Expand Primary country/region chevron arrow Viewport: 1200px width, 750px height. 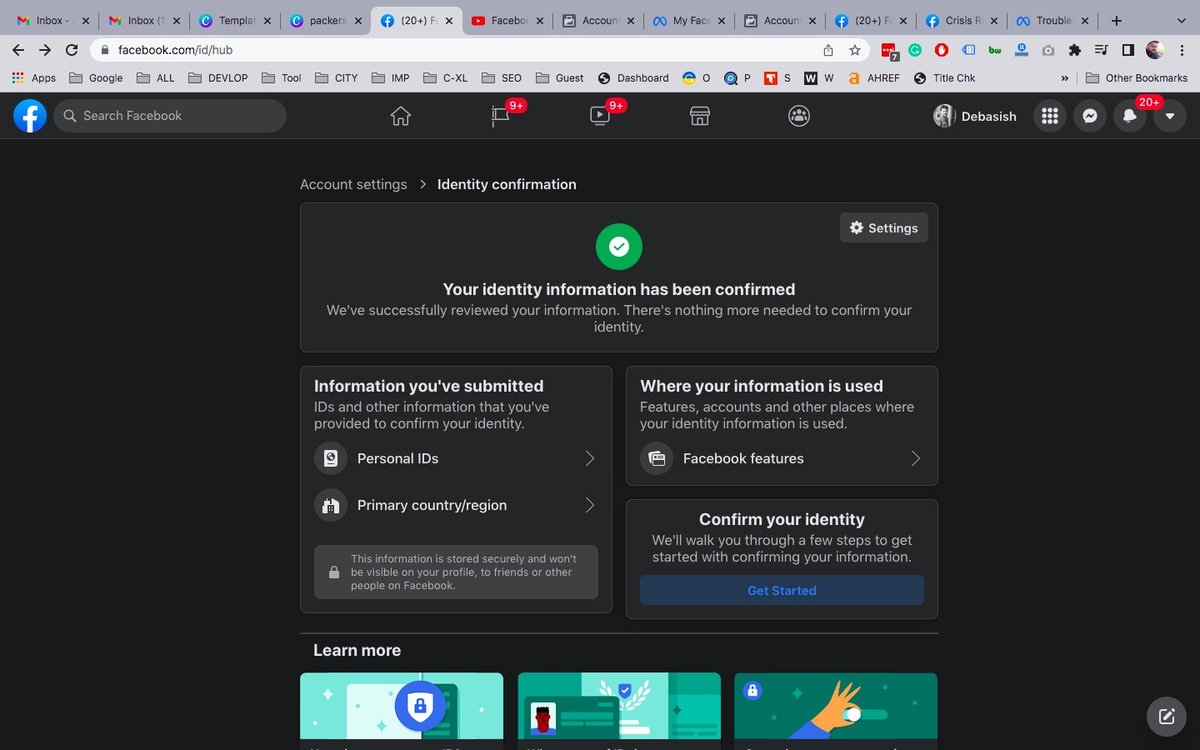click(590, 505)
